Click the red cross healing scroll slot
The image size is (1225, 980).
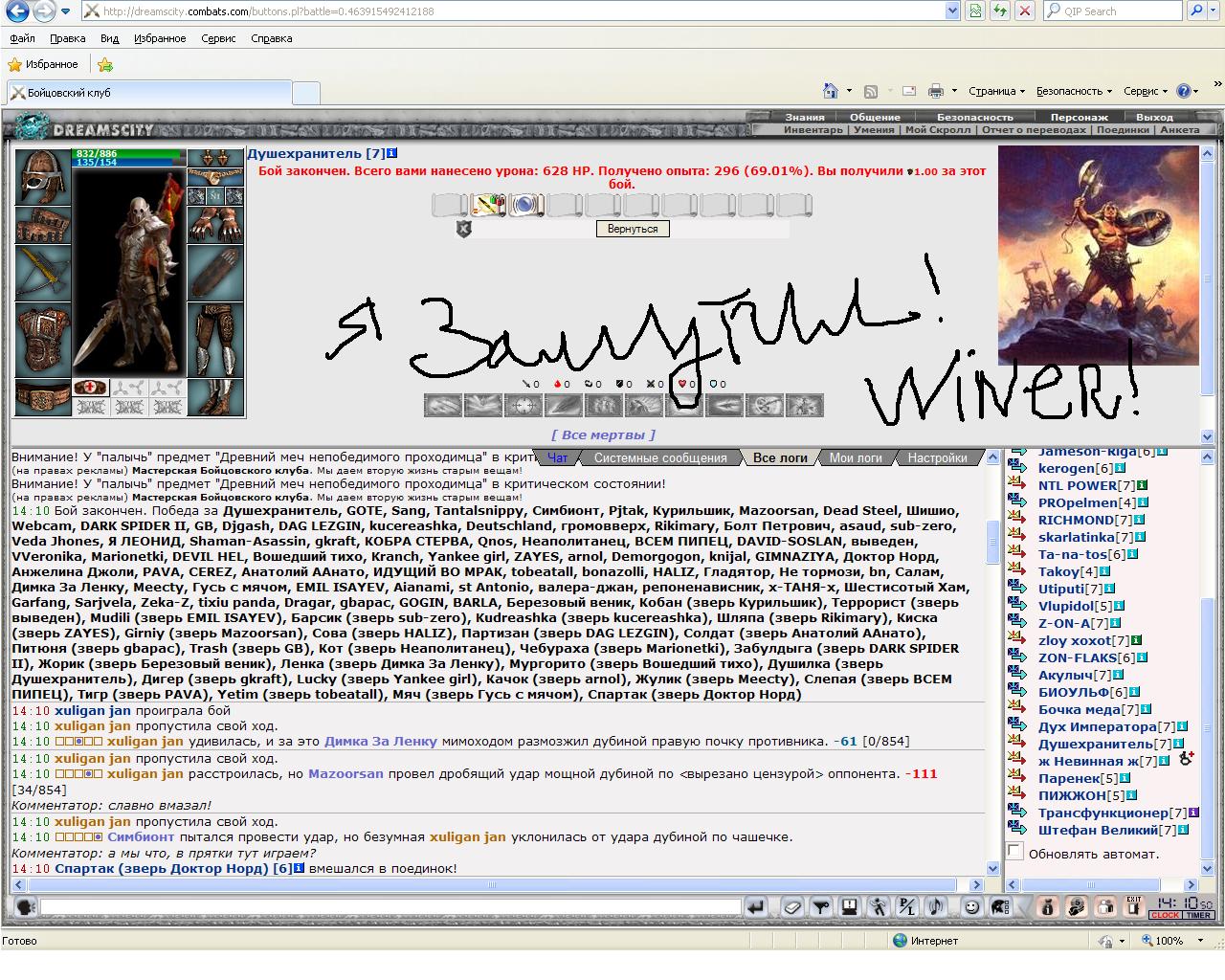coord(91,388)
